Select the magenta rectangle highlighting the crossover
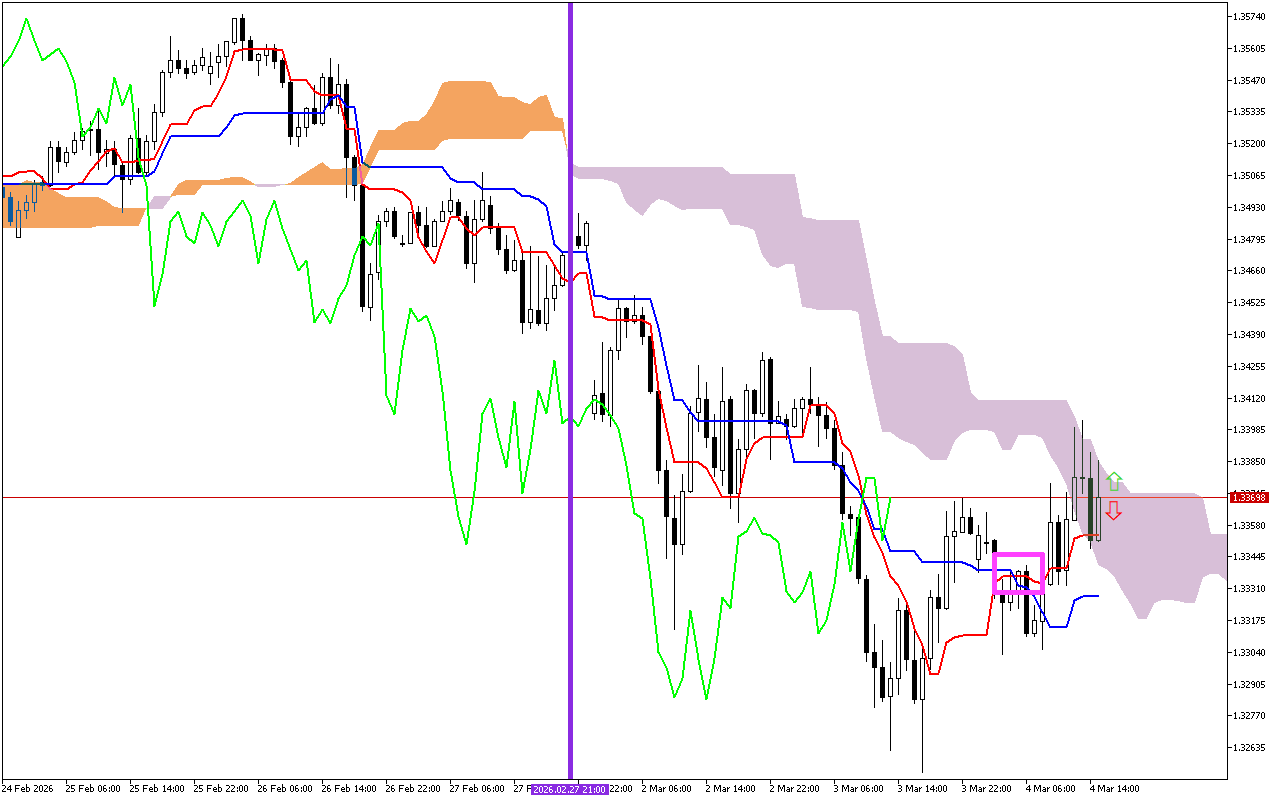1280x800 pixels. [x=1019, y=571]
